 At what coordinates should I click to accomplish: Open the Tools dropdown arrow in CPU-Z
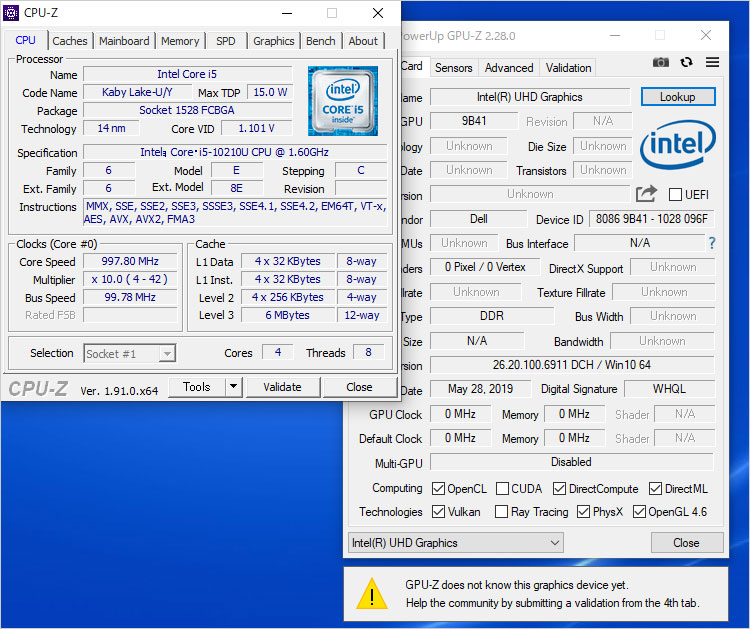point(233,386)
